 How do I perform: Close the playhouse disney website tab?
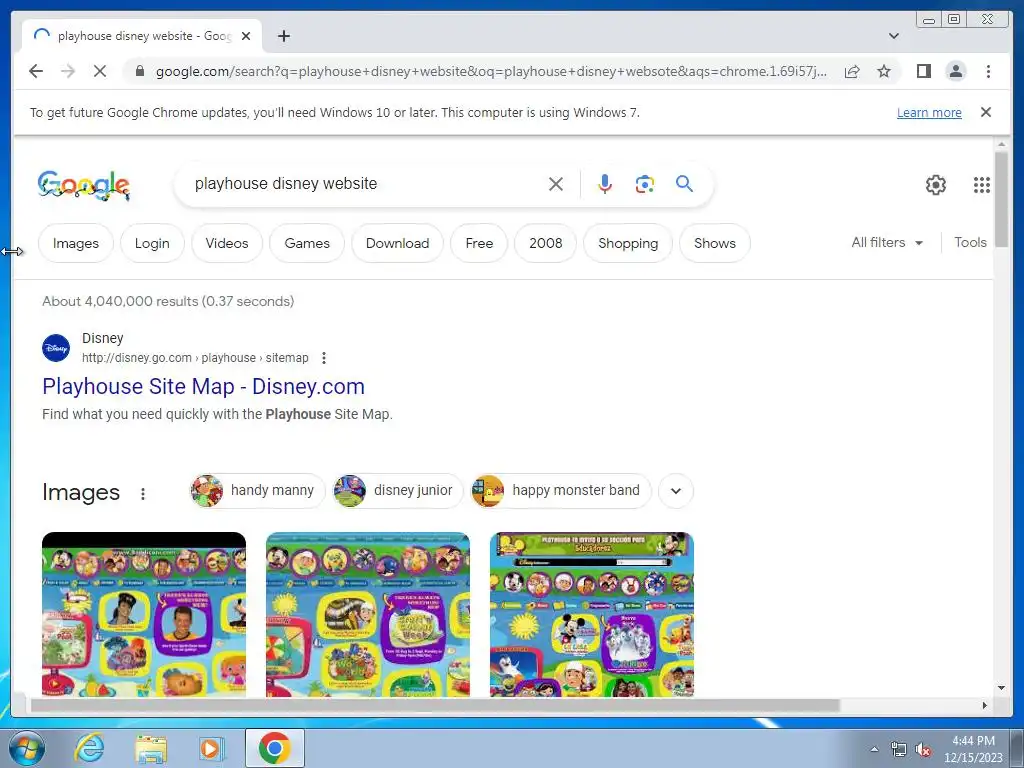pyautogui.click(x=246, y=36)
